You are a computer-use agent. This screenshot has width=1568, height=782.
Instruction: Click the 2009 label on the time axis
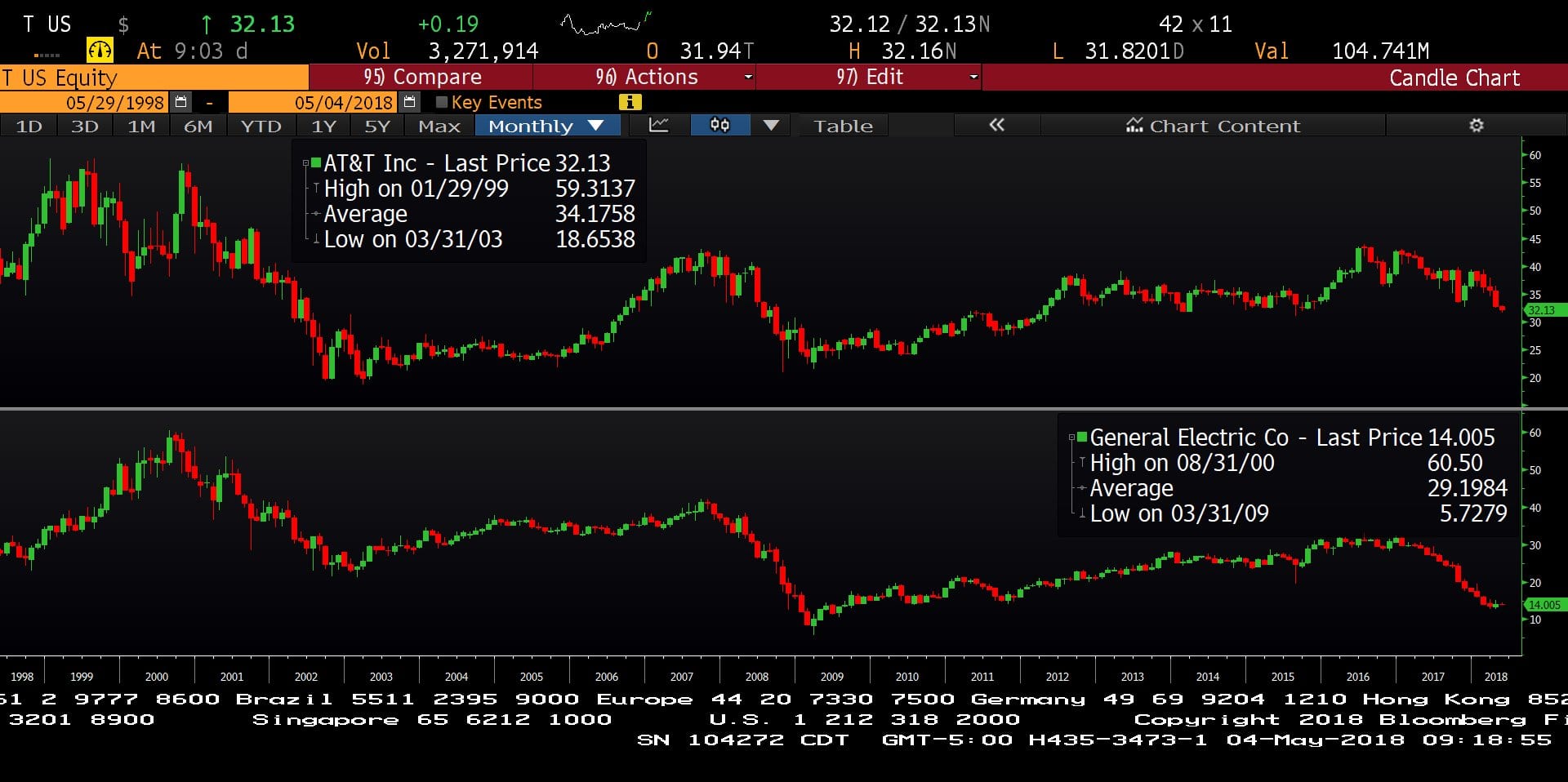[x=832, y=677]
